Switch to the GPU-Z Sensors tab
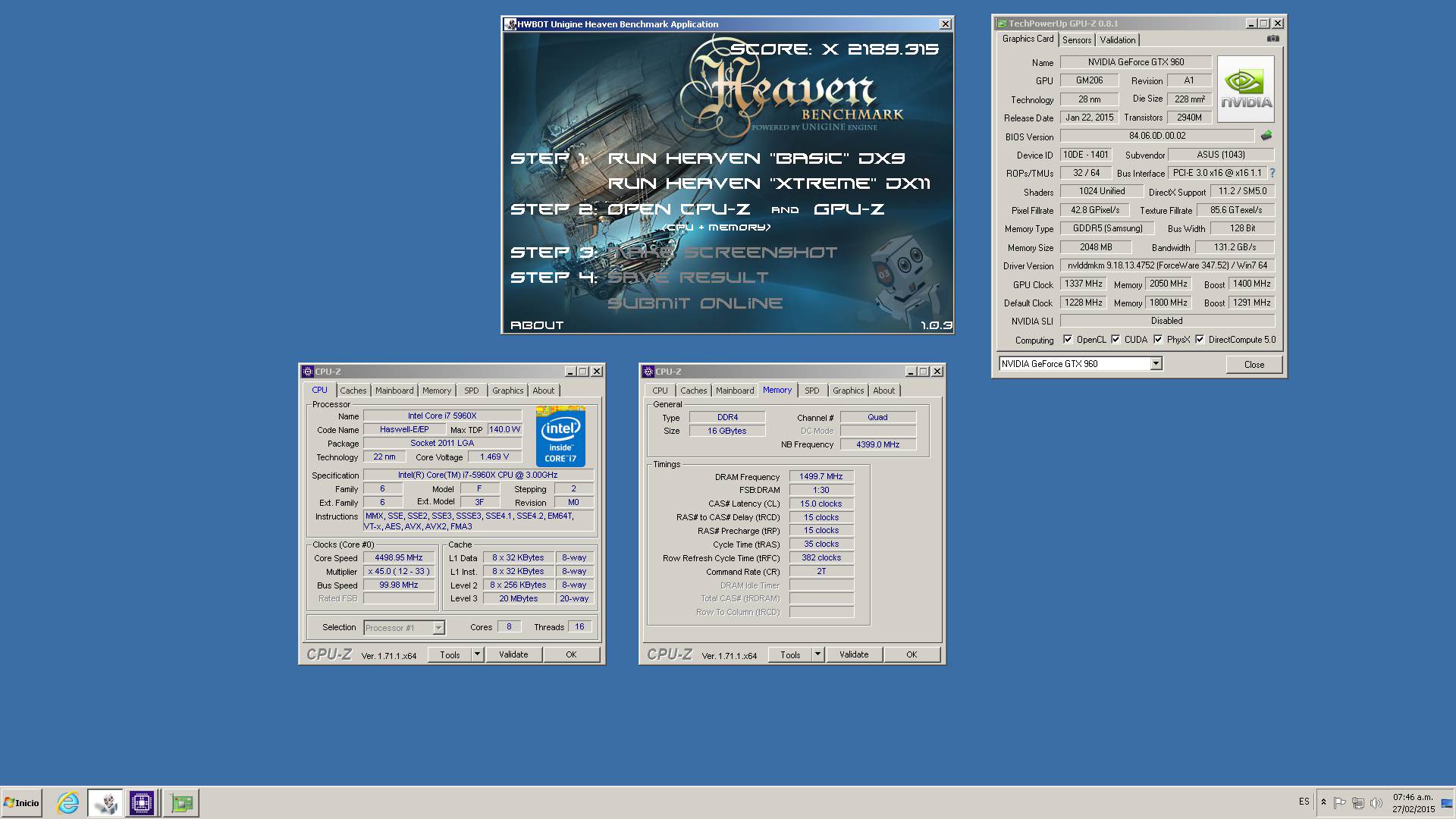 pyautogui.click(x=1077, y=40)
